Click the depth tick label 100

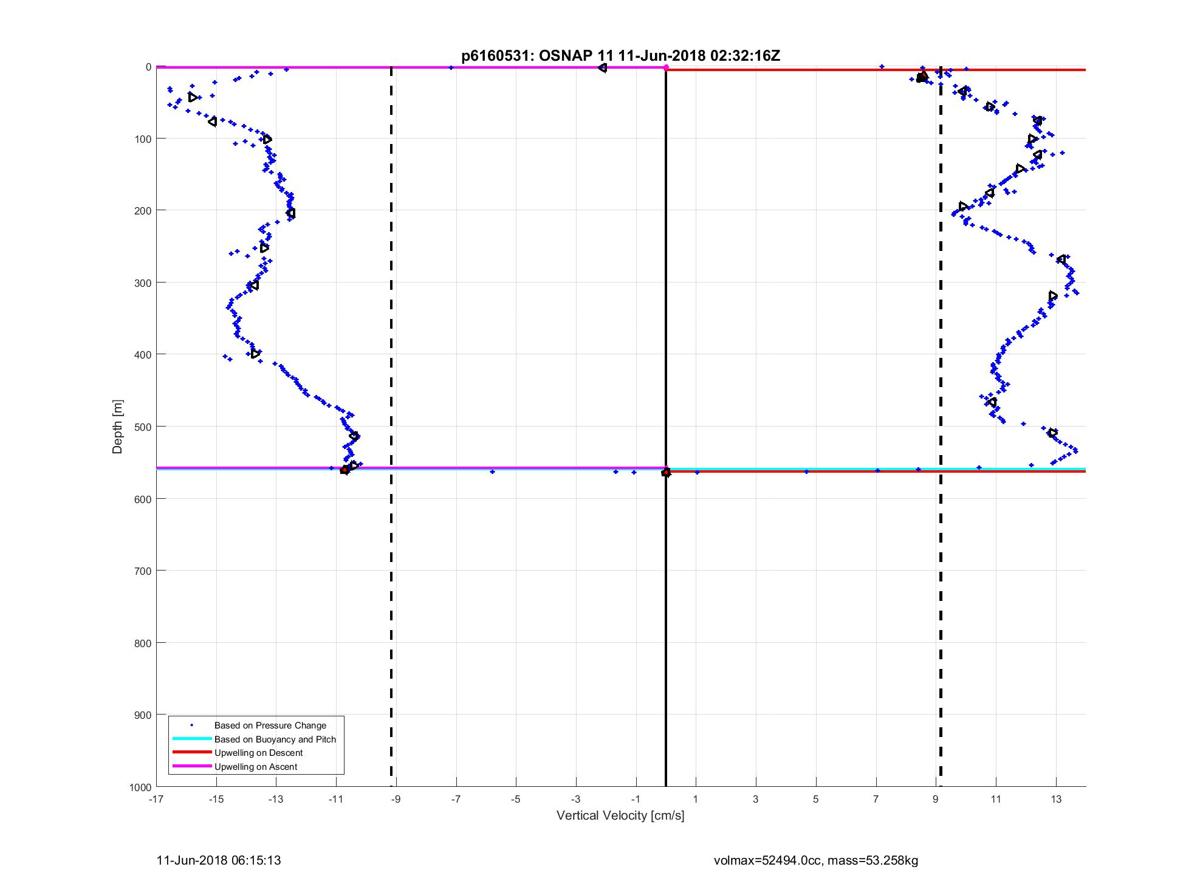pos(143,138)
